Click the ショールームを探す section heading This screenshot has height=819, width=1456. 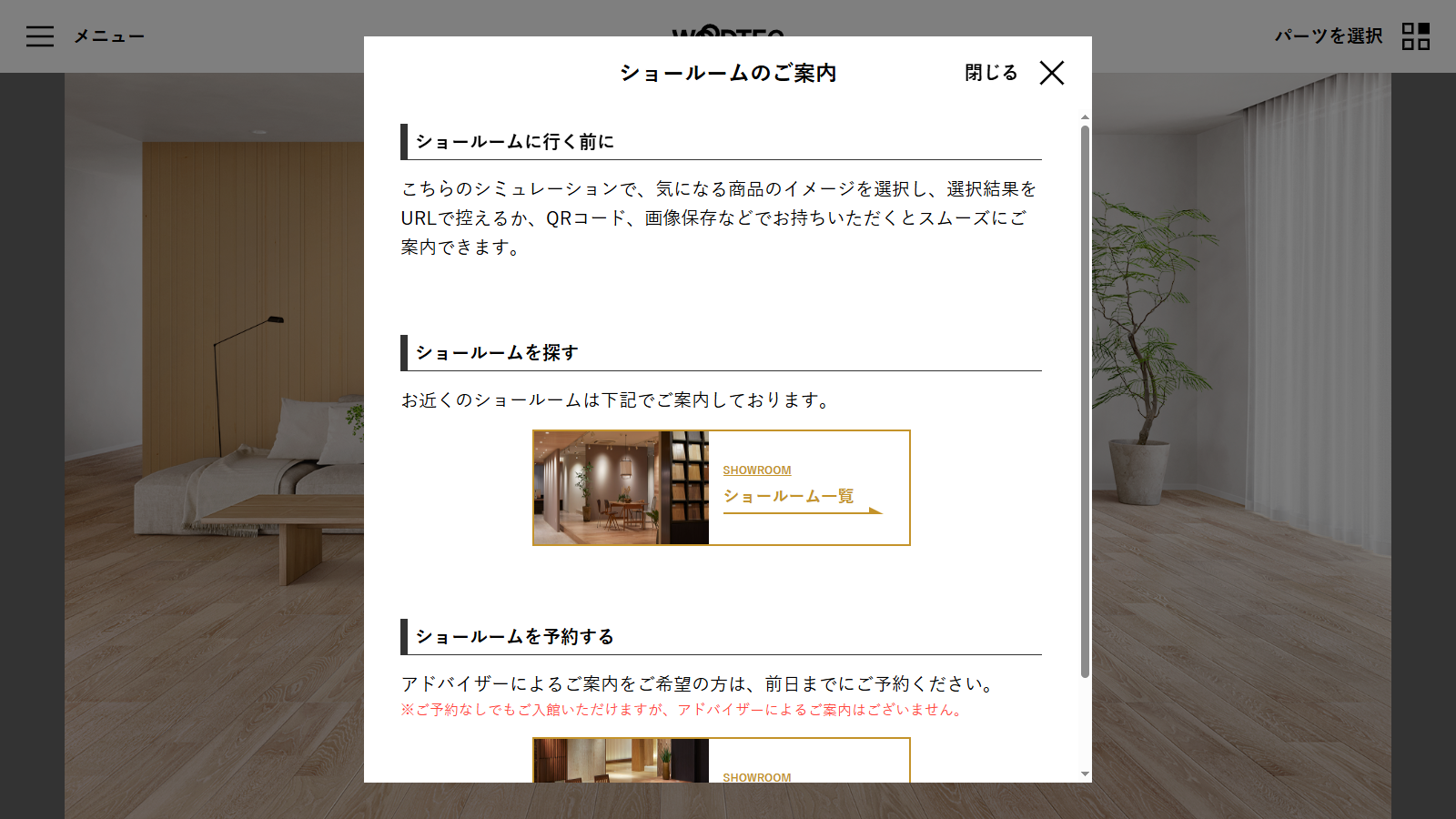click(x=497, y=353)
